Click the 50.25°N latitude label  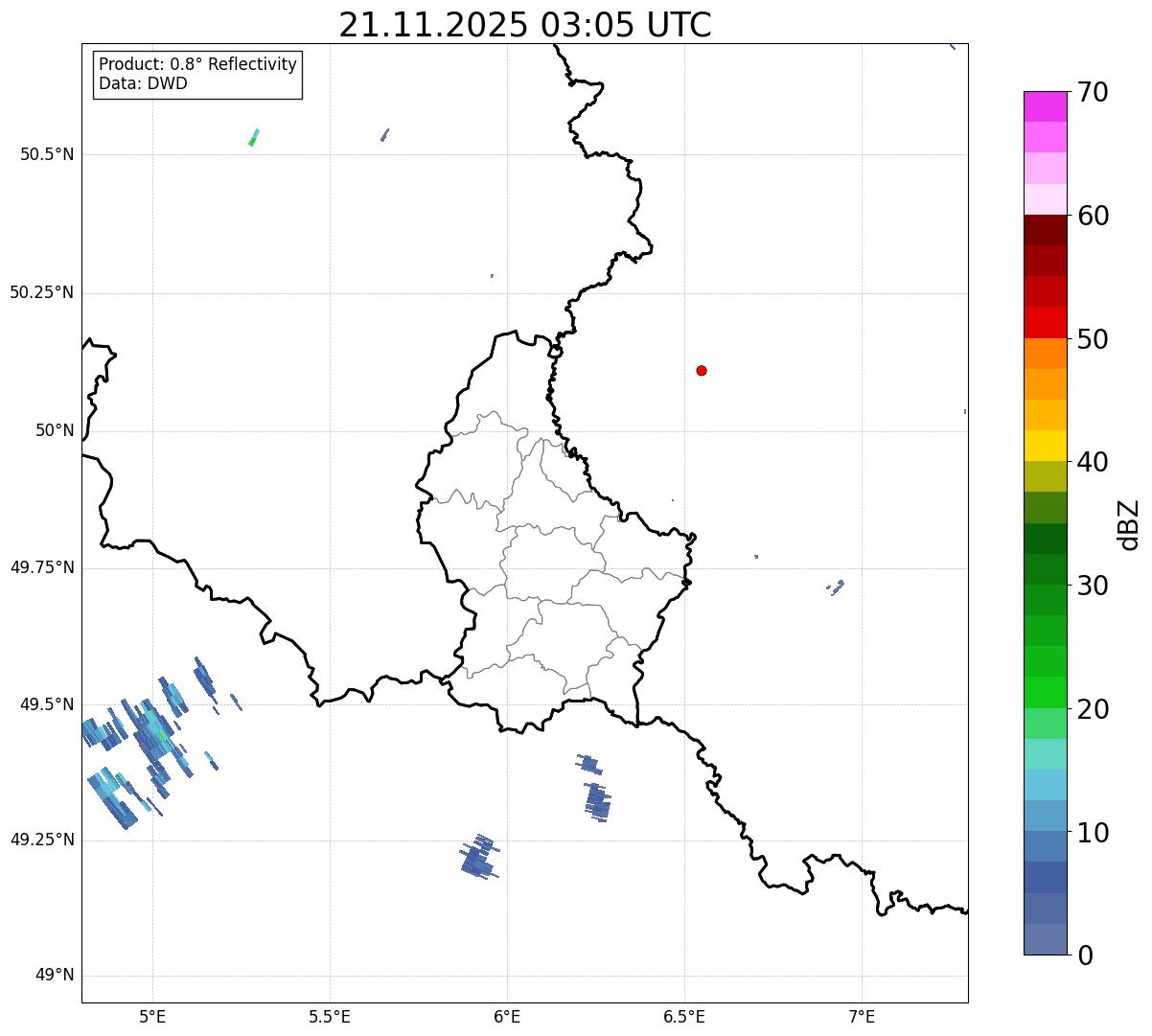[42, 292]
